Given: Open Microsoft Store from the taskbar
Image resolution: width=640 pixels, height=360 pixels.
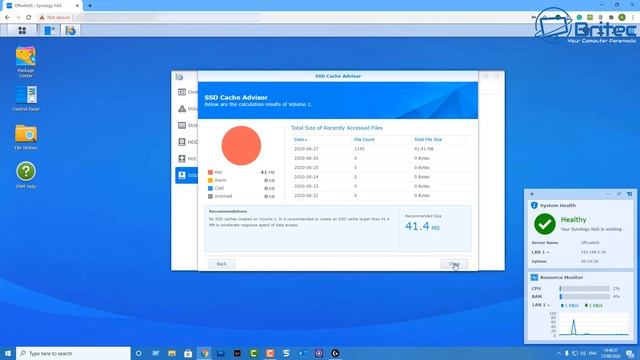Looking at the screenshot, I should [x=188, y=353].
